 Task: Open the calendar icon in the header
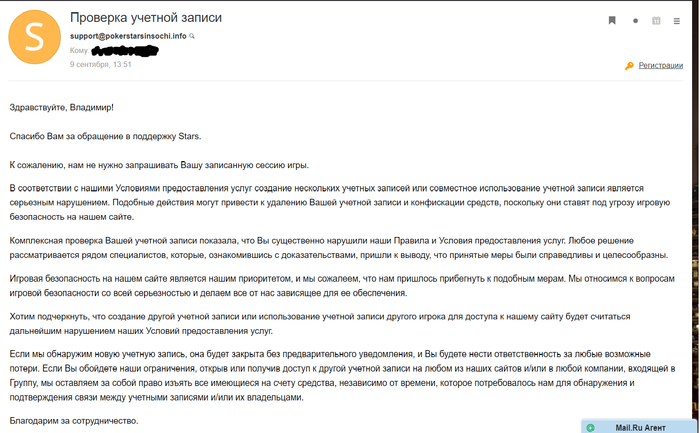click(x=657, y=20)
